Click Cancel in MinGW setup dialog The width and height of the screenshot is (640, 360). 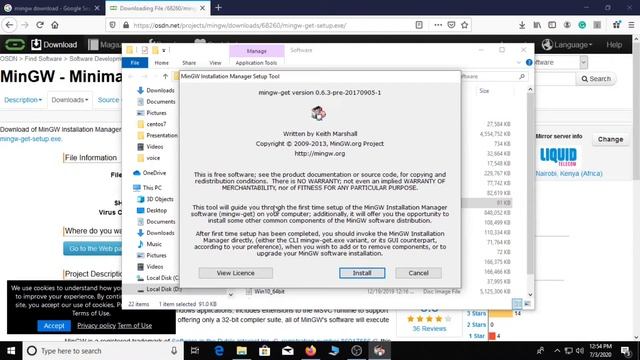418,273
